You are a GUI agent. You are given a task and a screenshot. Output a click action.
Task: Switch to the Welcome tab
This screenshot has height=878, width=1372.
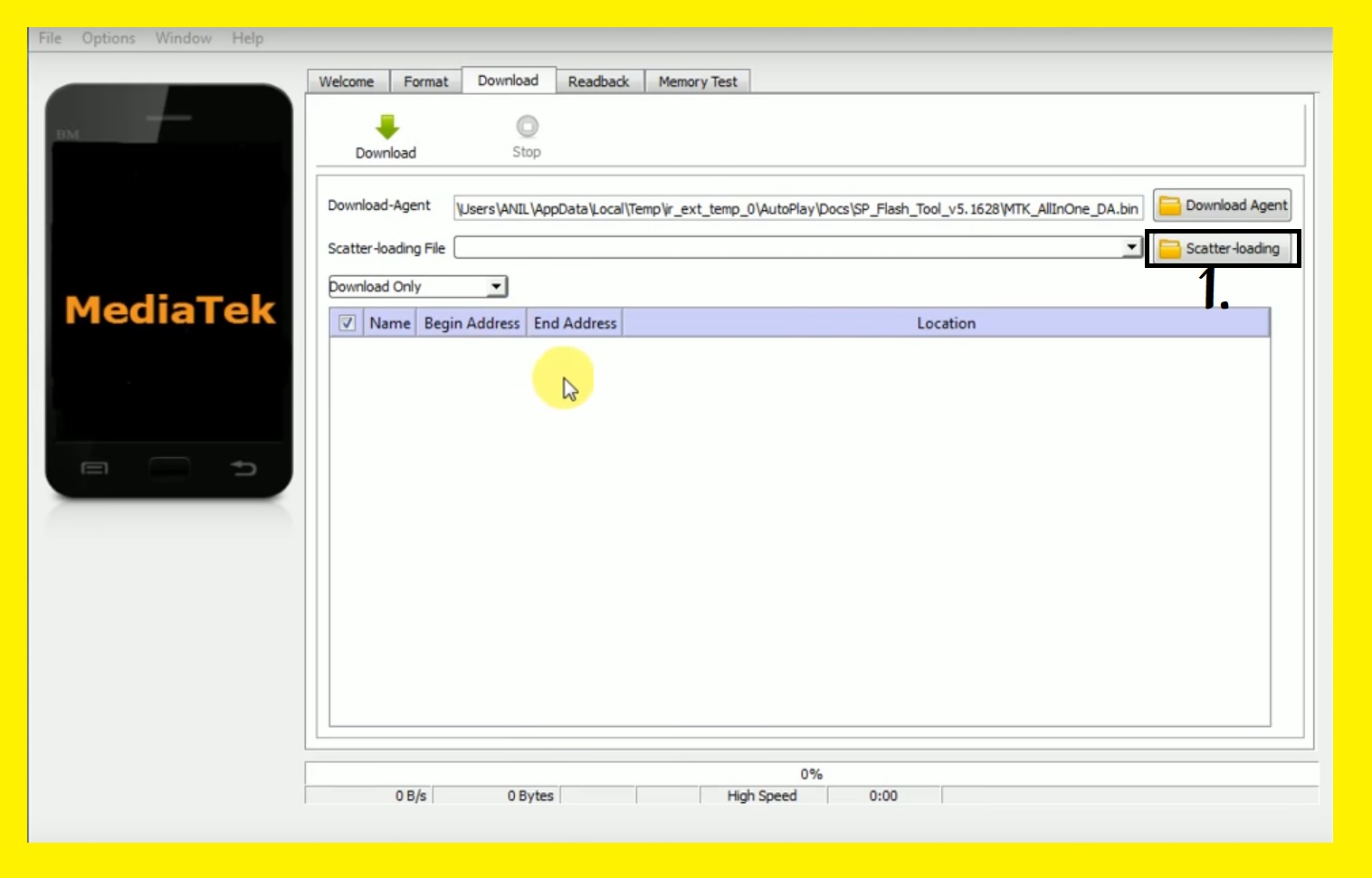point(347,81)
